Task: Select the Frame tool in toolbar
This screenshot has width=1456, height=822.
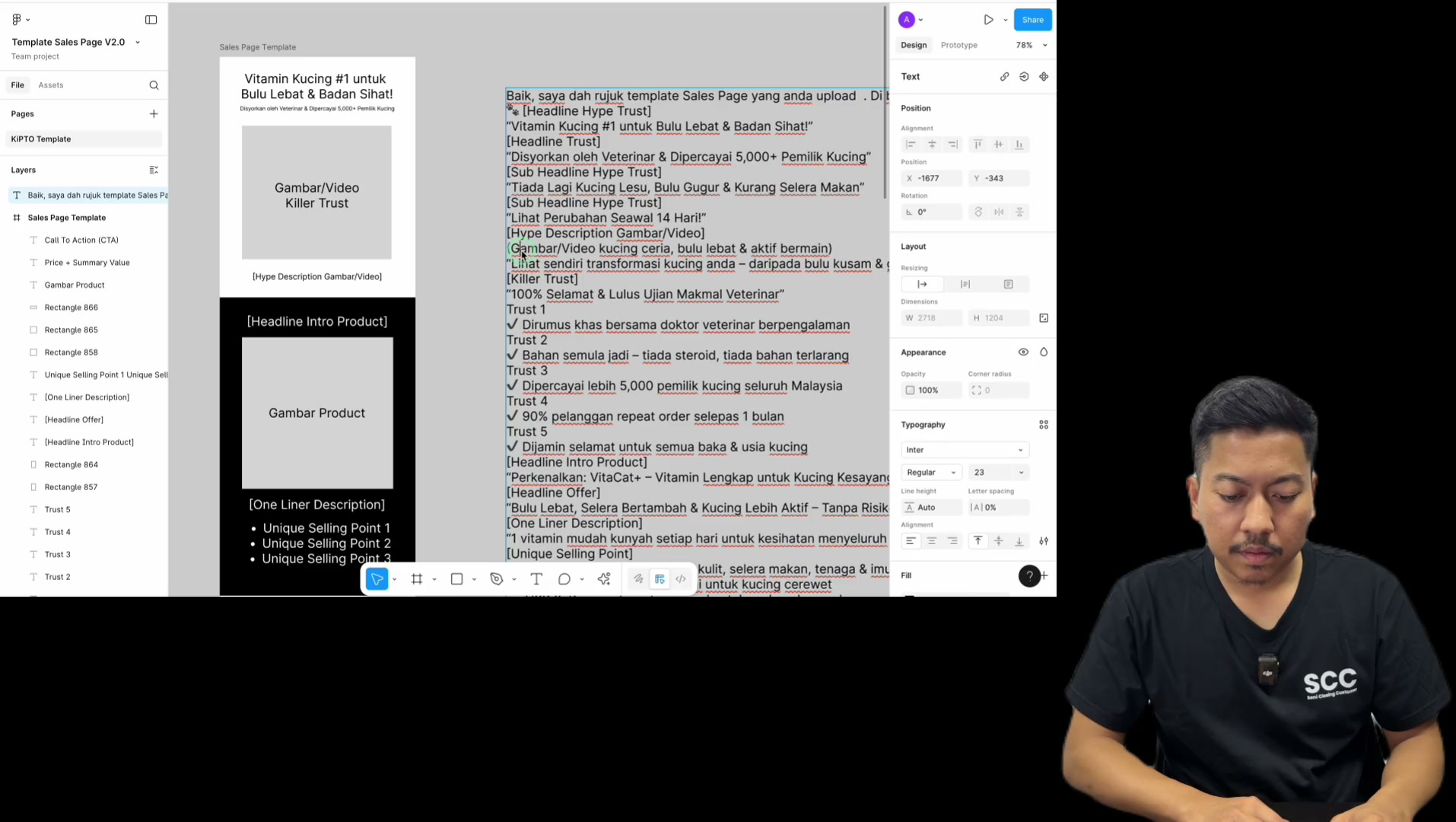Action: click(417, 579)
